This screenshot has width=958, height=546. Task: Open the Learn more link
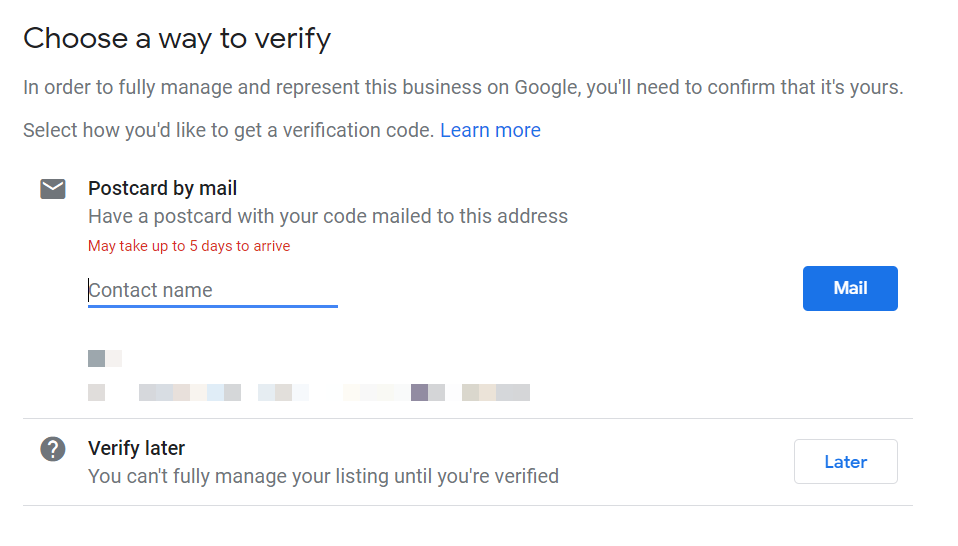point(490,130)
